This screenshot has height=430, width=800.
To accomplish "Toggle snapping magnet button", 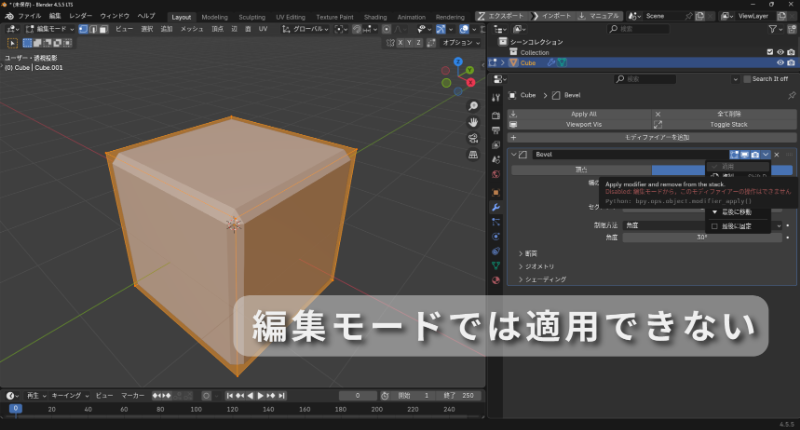I will point(357,29).
